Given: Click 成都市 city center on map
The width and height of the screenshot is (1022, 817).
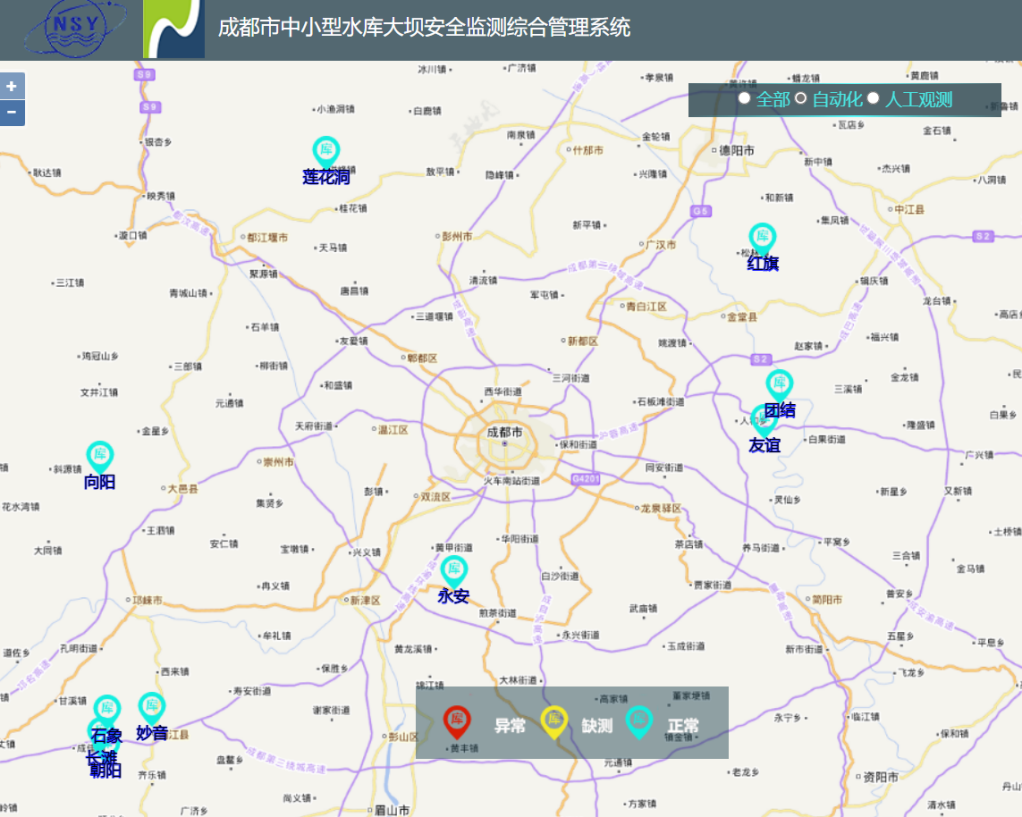Looking at the screenshot, I should tap(503, 432).
